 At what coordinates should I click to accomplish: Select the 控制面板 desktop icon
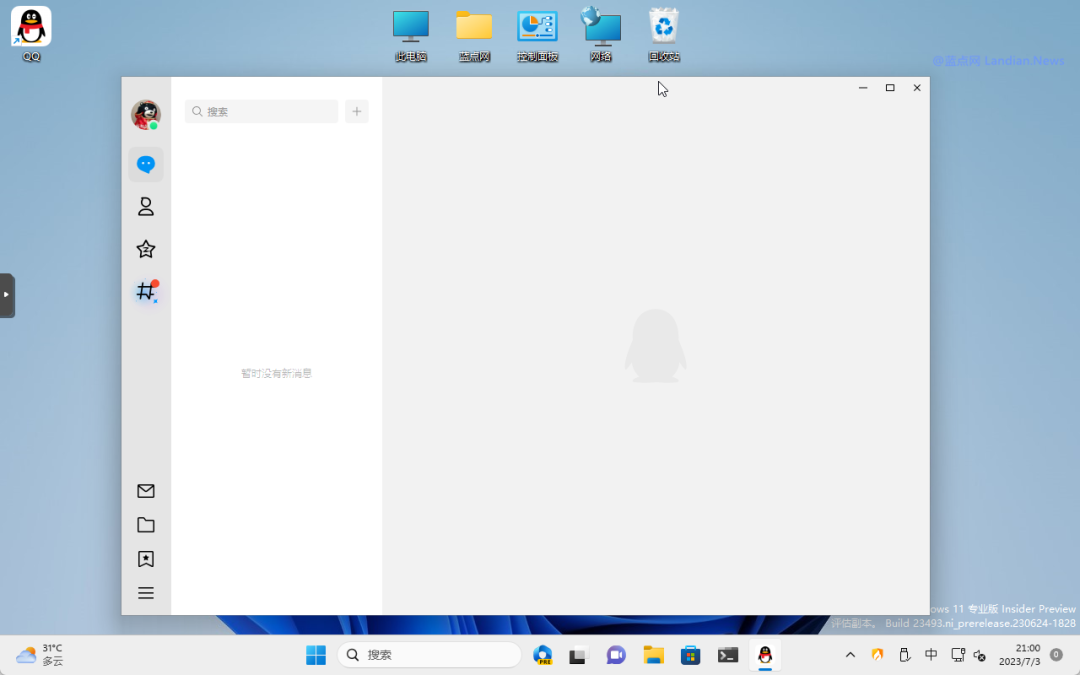537,36
